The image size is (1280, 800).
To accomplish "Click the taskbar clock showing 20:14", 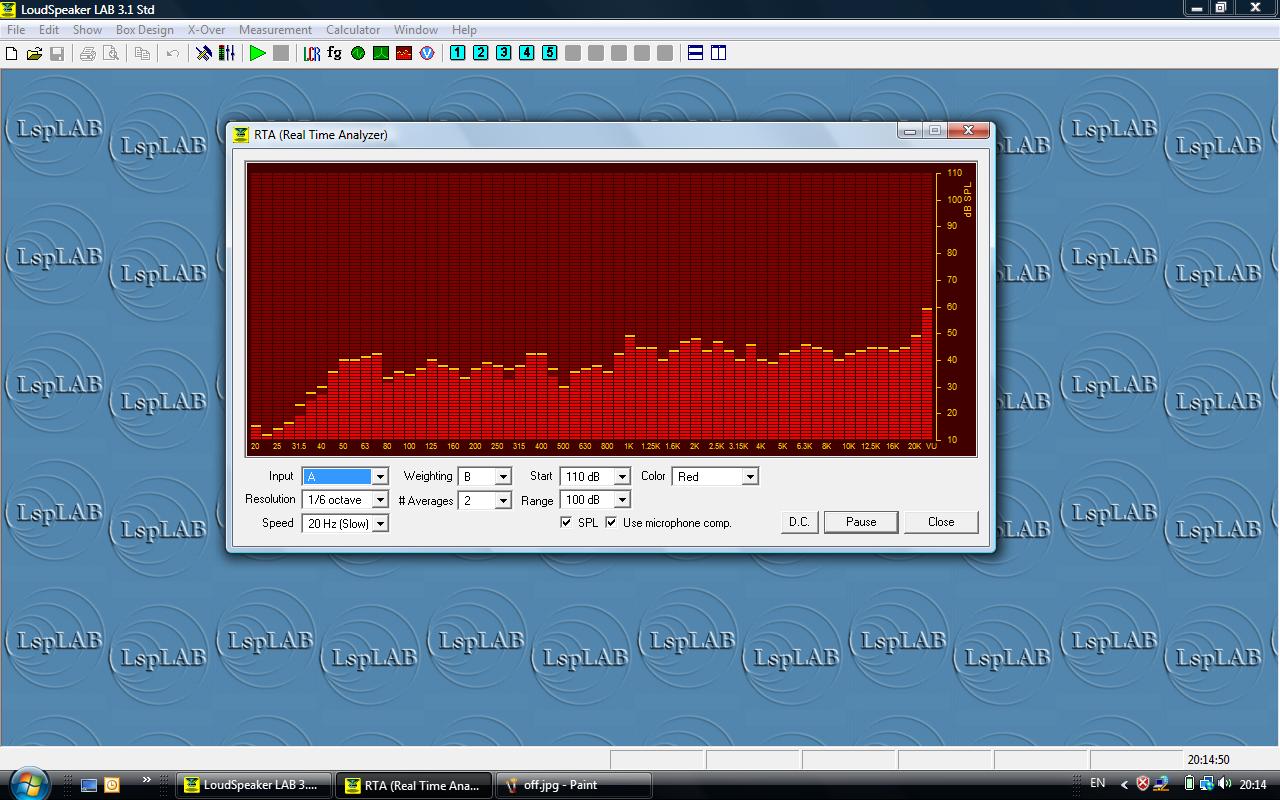I will coord(1253,784).
